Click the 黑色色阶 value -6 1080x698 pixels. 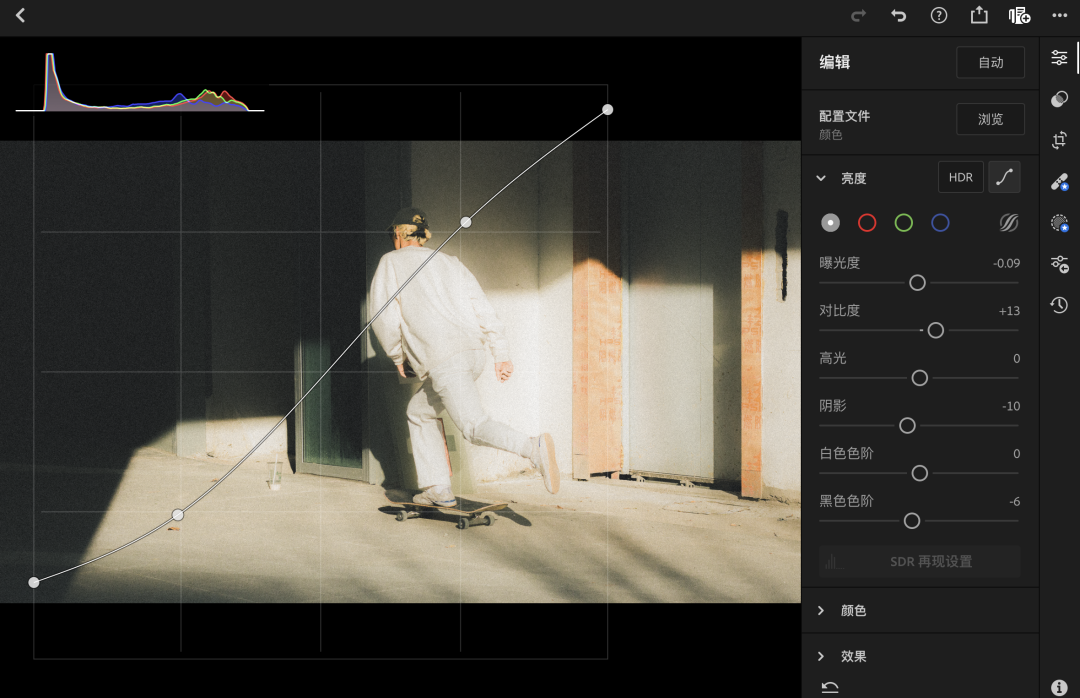[x=1015, y=501]
